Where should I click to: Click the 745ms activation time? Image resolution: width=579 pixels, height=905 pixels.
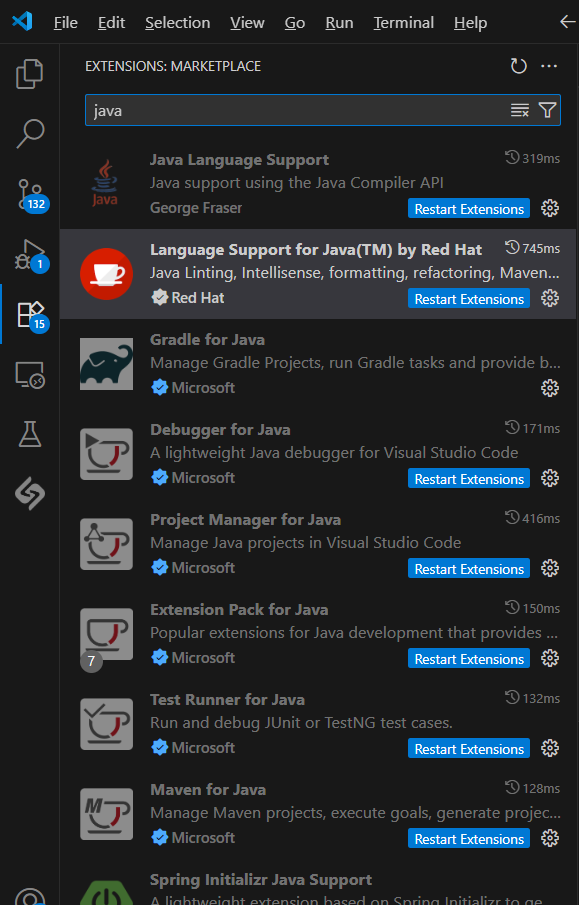(x=532, y=248)
